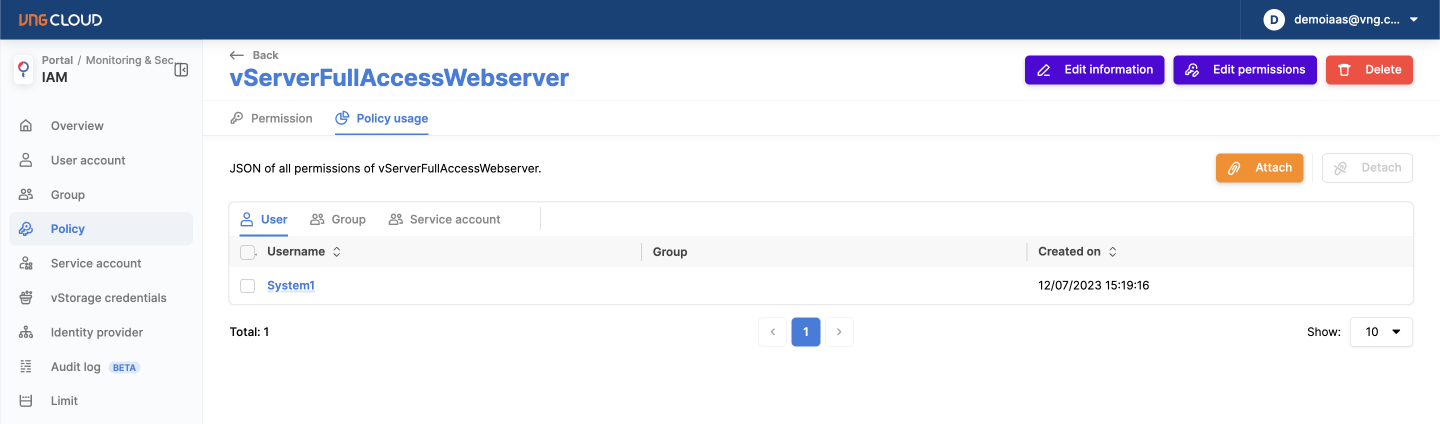This screenshot has width=1440, height=424.
Task: Switch to the Permission tab
Action: (x=272, y=118)
